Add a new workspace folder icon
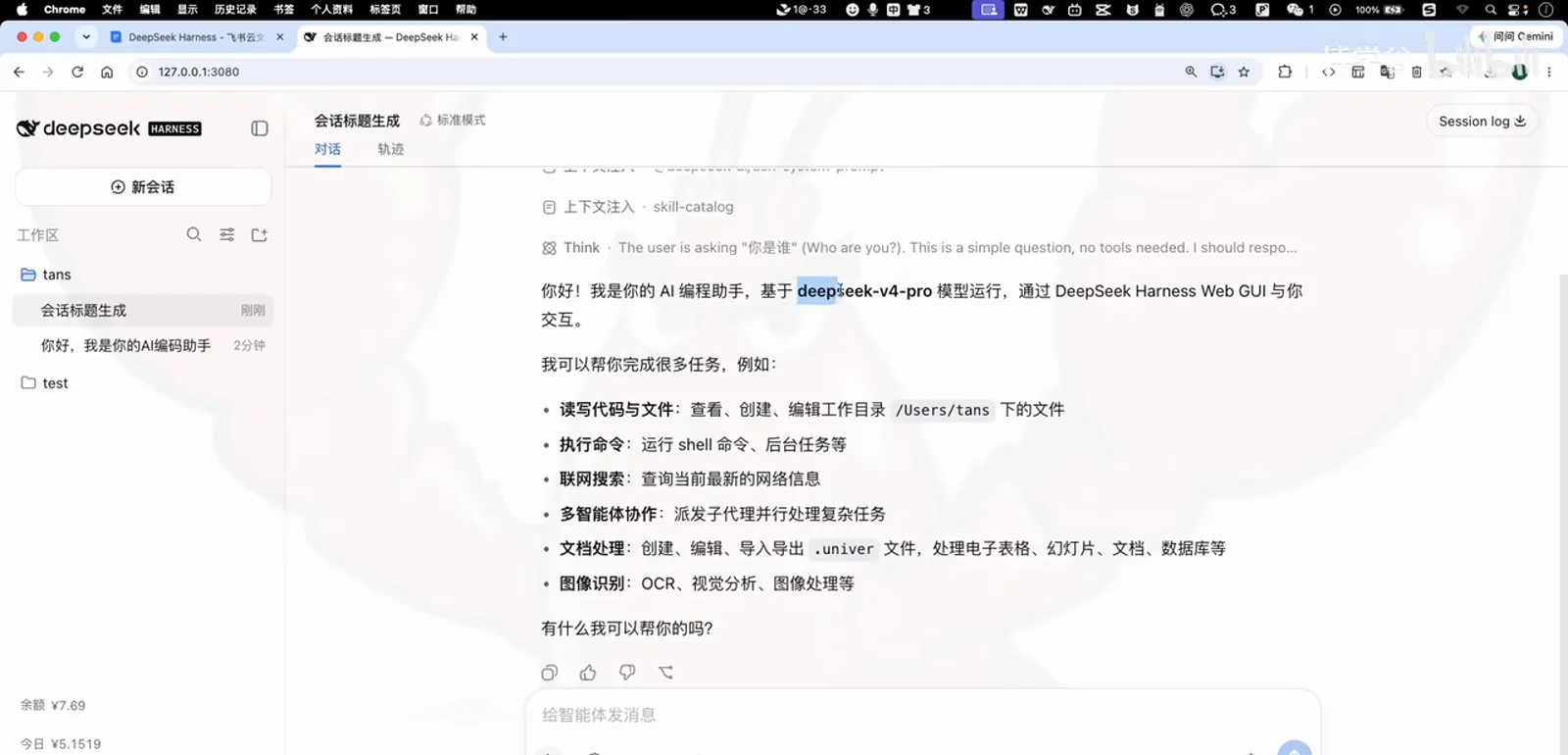This screenshot has width=1568, height=755. coord(260,234)
